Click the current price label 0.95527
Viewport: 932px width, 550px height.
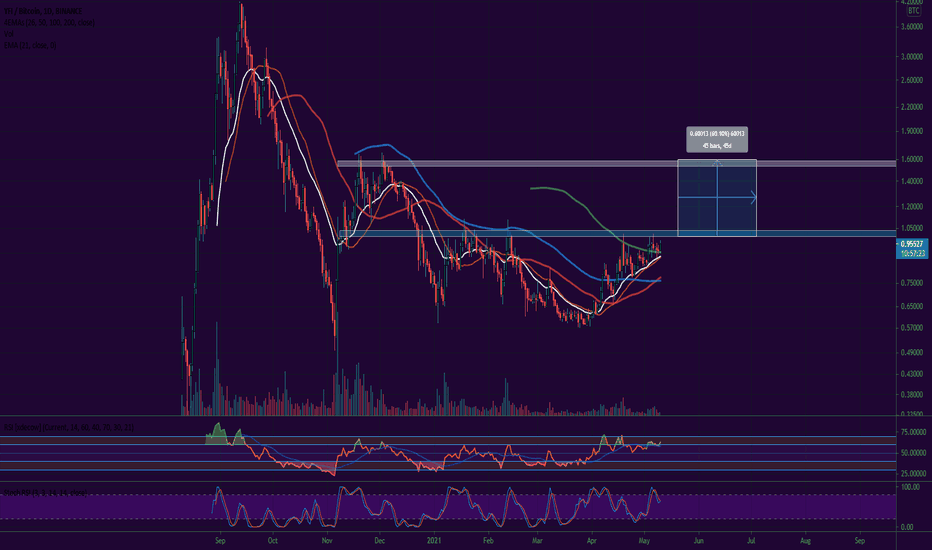(912, 244)
